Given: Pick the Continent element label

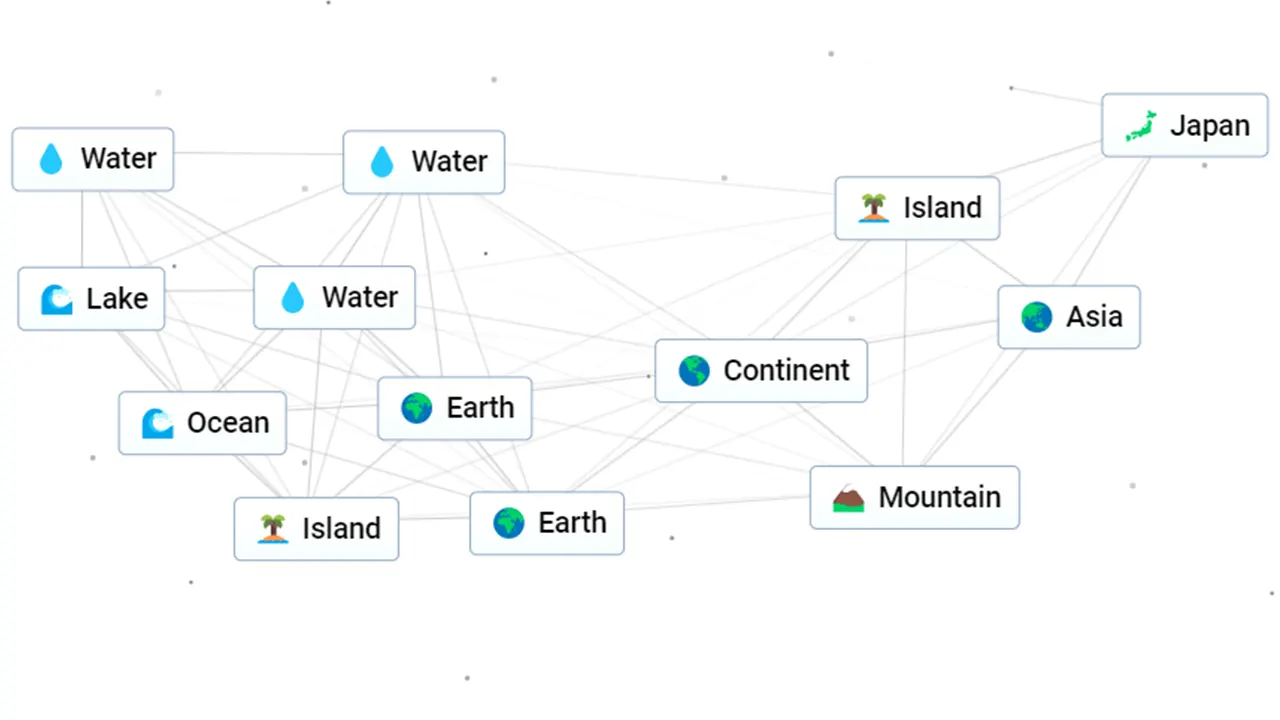Looking at the screenshot, I should point(786,371).
